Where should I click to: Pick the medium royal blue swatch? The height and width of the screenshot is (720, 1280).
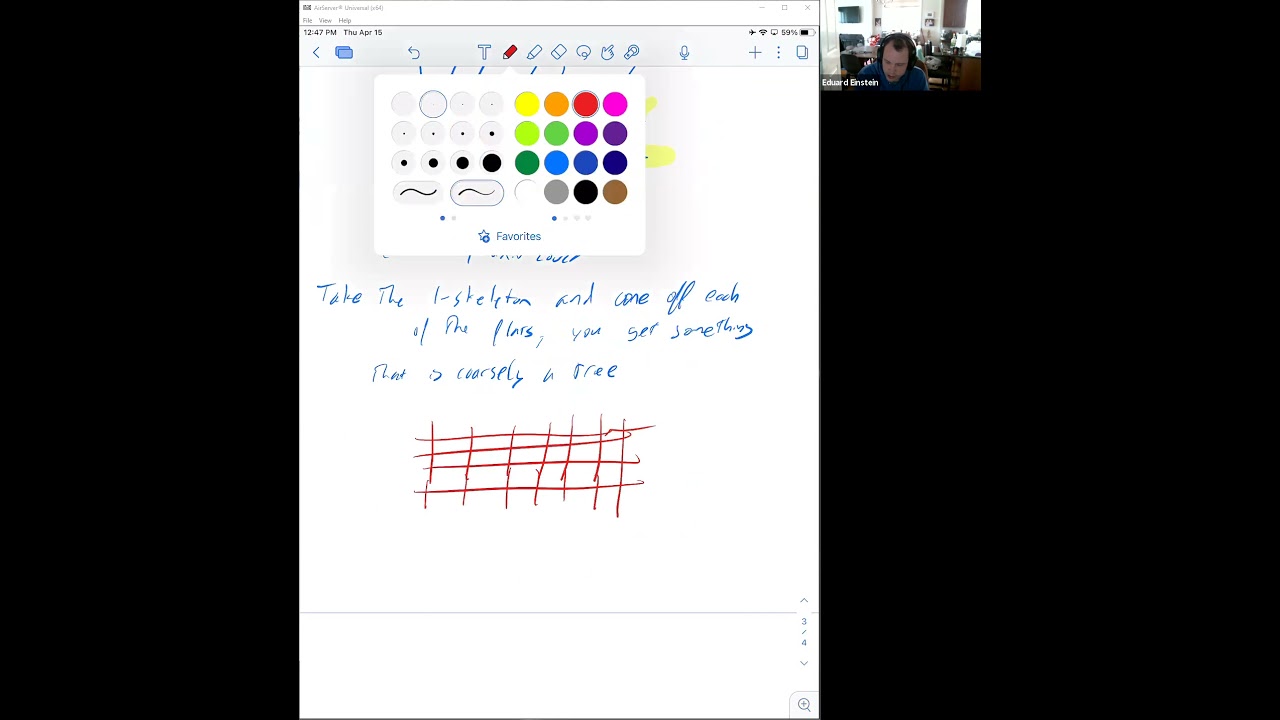coord(586,163)
